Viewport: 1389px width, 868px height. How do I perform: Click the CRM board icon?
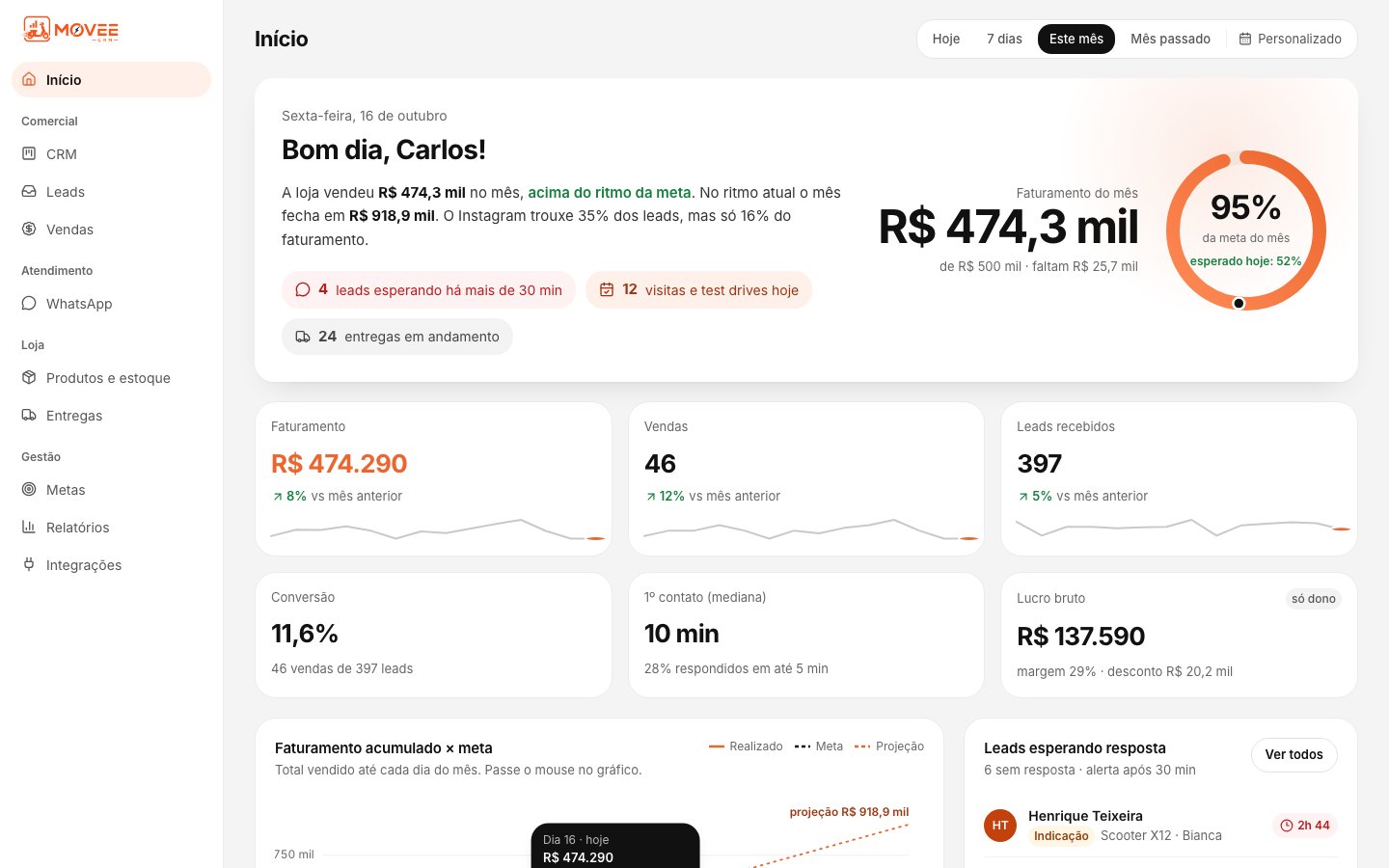click(29, 154)
